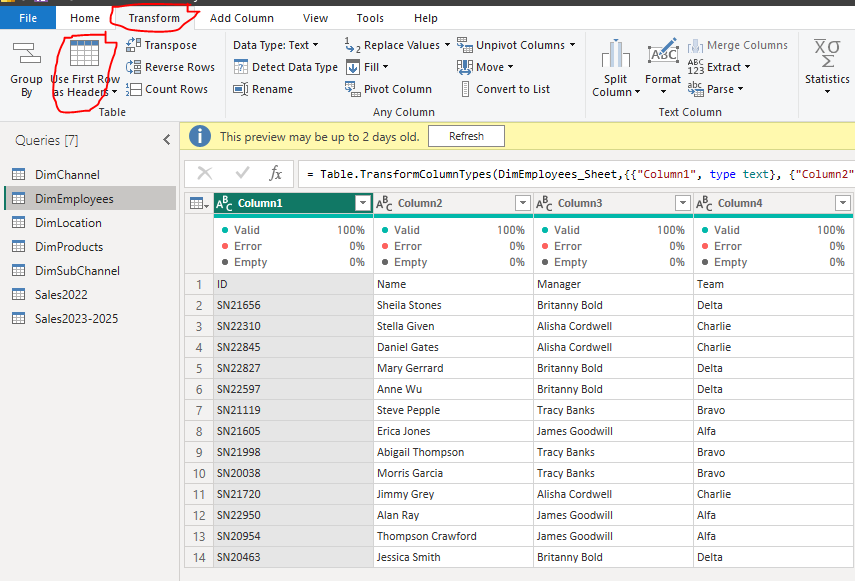Open Column4 filter dropdown
Image resolution: width=855 pixels, height=581 pixels.
[x=842, y=203]
